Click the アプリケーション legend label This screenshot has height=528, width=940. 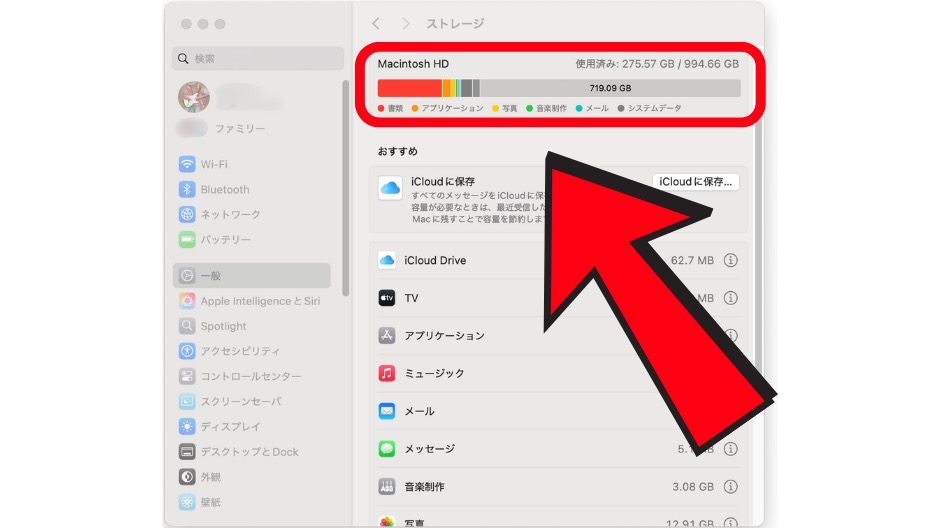click(452, 108)
